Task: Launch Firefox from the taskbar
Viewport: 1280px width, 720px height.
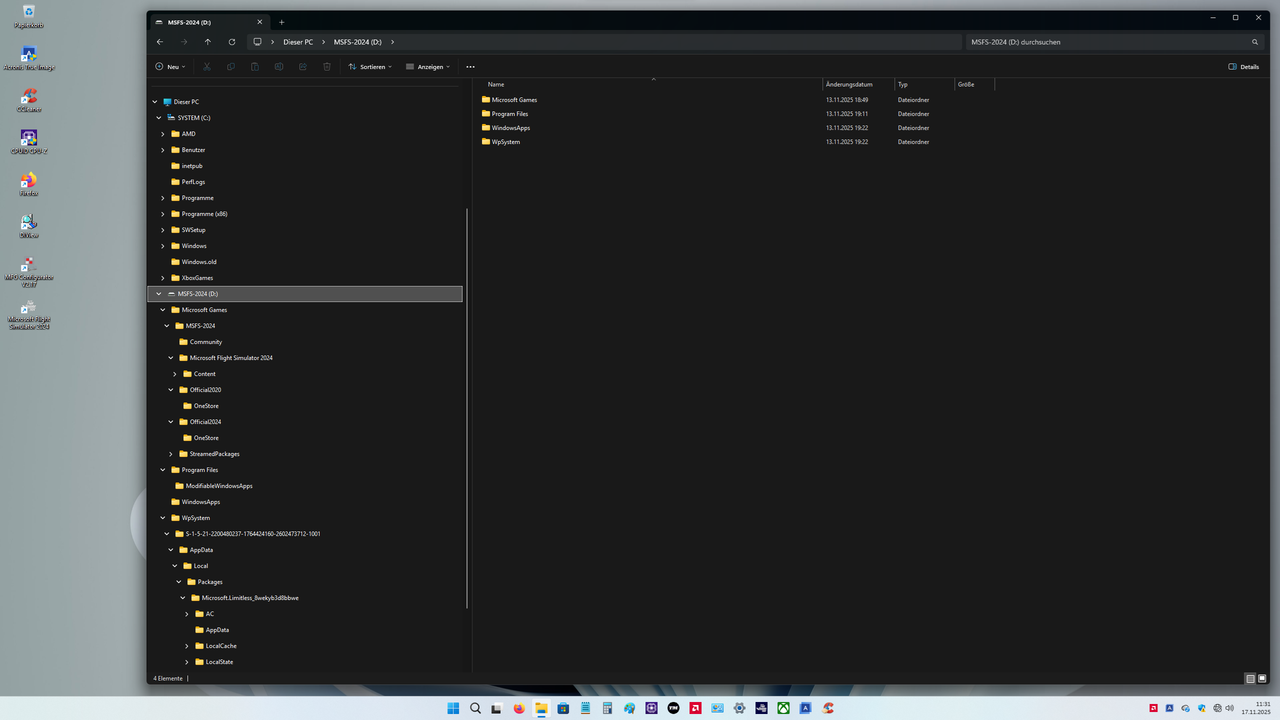Action: [519, 708]
